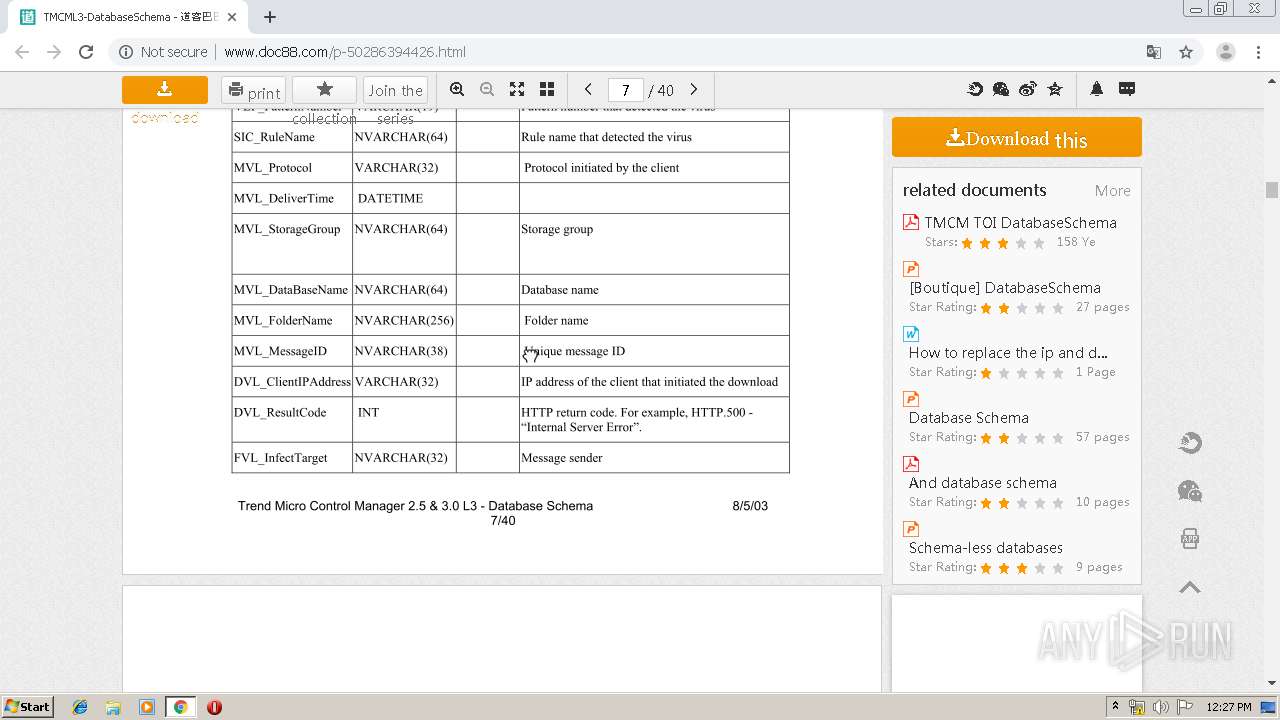The width and height of the screenshot is (1280, 720).
Task: Open the Windows Start menu
Action: tap(28, 706)
